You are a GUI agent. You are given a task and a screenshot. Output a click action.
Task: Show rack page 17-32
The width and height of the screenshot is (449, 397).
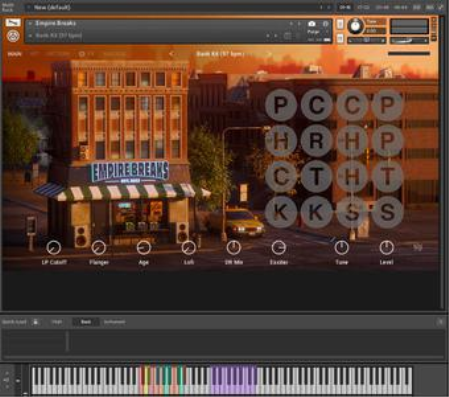[x=363, y=7]
